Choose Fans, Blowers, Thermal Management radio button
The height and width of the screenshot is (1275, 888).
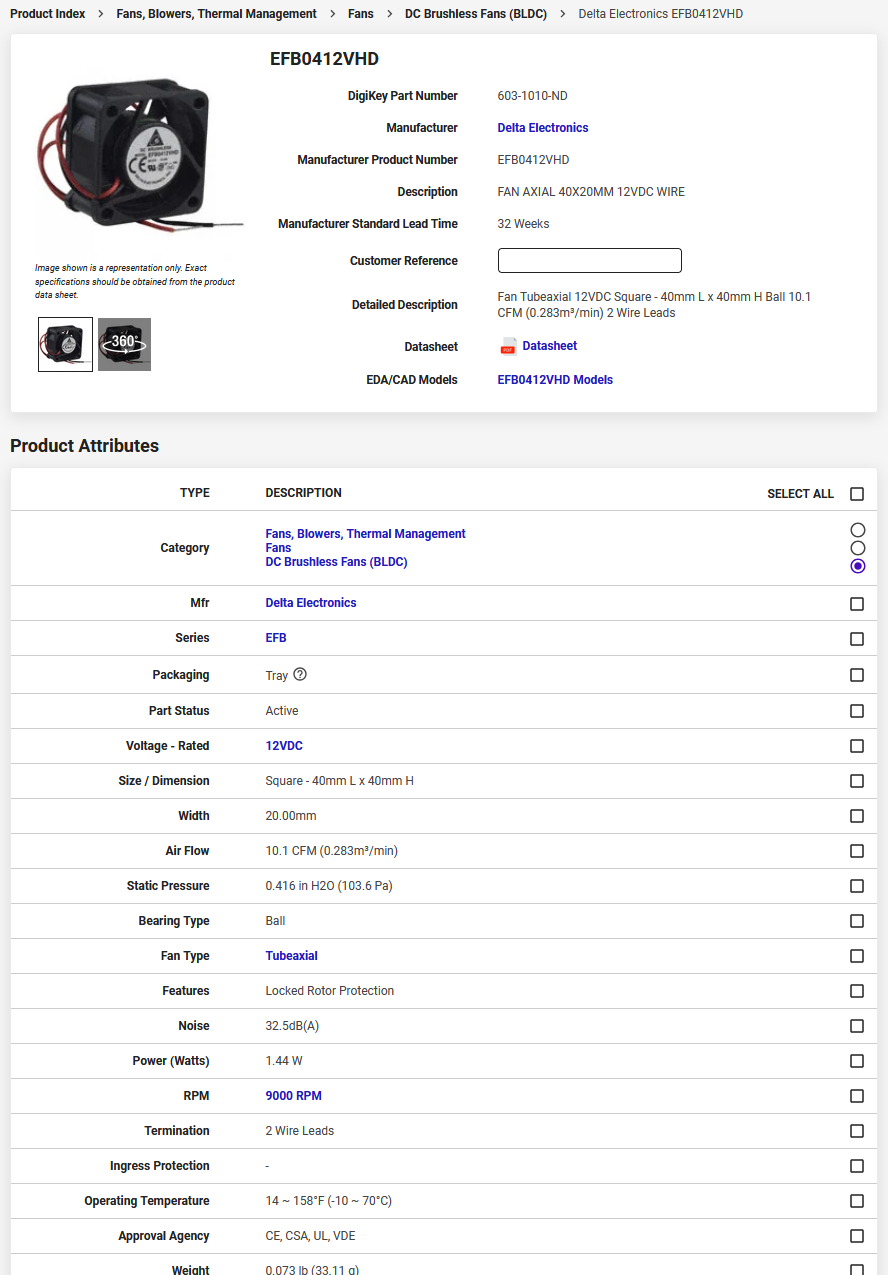[857, 530]
